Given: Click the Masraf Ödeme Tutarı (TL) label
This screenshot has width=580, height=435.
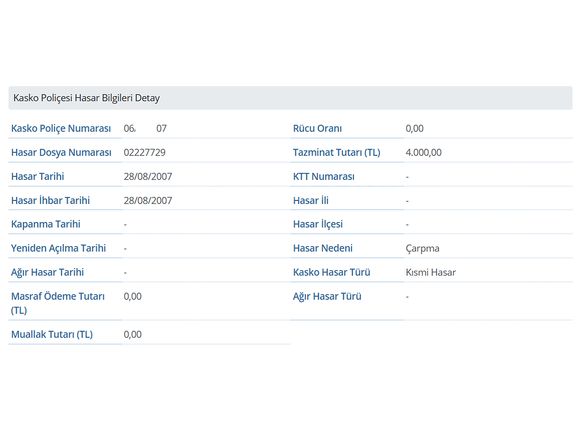Looking at the screenshot, I should coord(58,303).
